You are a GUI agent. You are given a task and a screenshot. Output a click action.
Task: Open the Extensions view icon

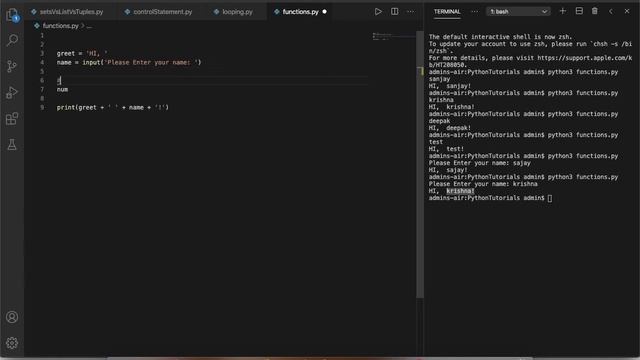click(x=12, y=119)
